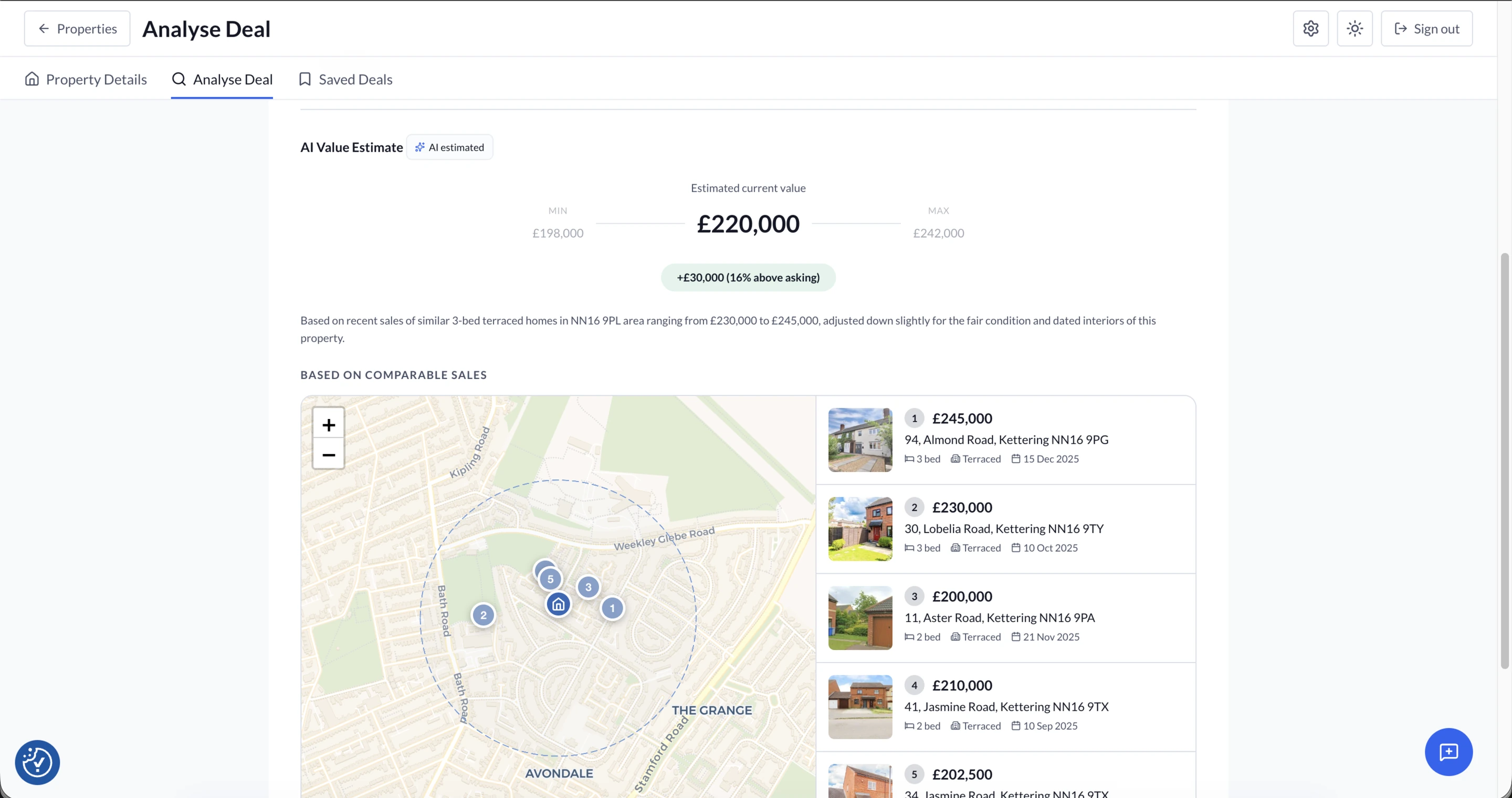Click '3 bed' on Almond Road row

tap(923, 459)
